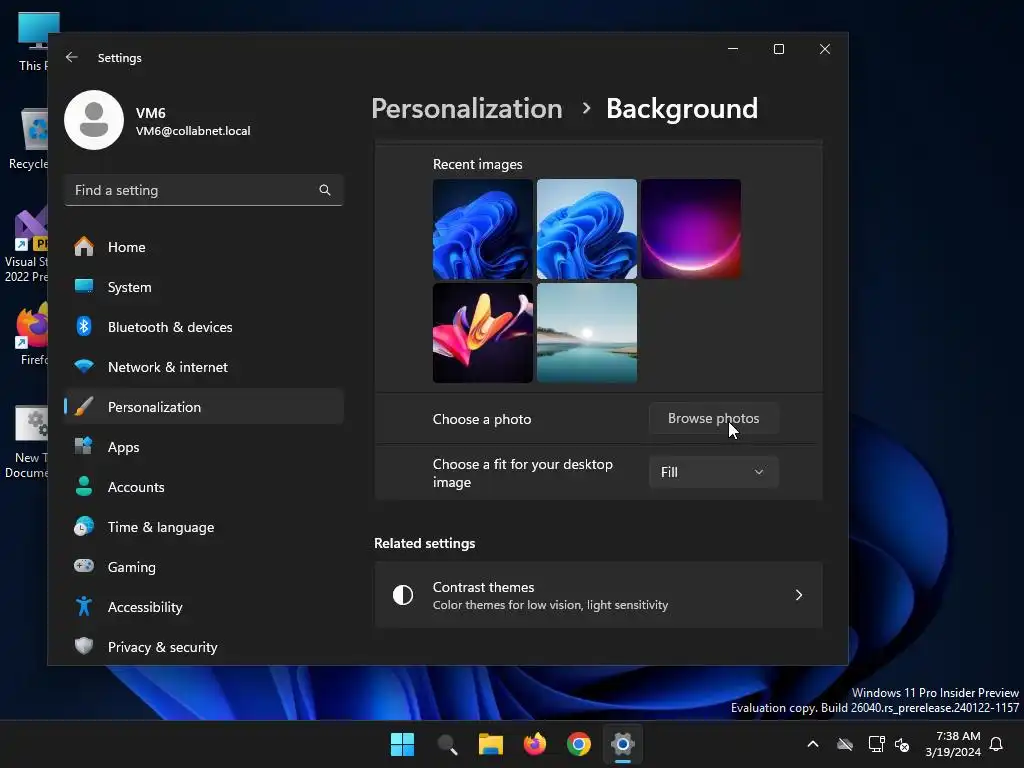Open the Windows Start menu
The width and height of the screenshot is (1024, 768).
click(402, 744)
